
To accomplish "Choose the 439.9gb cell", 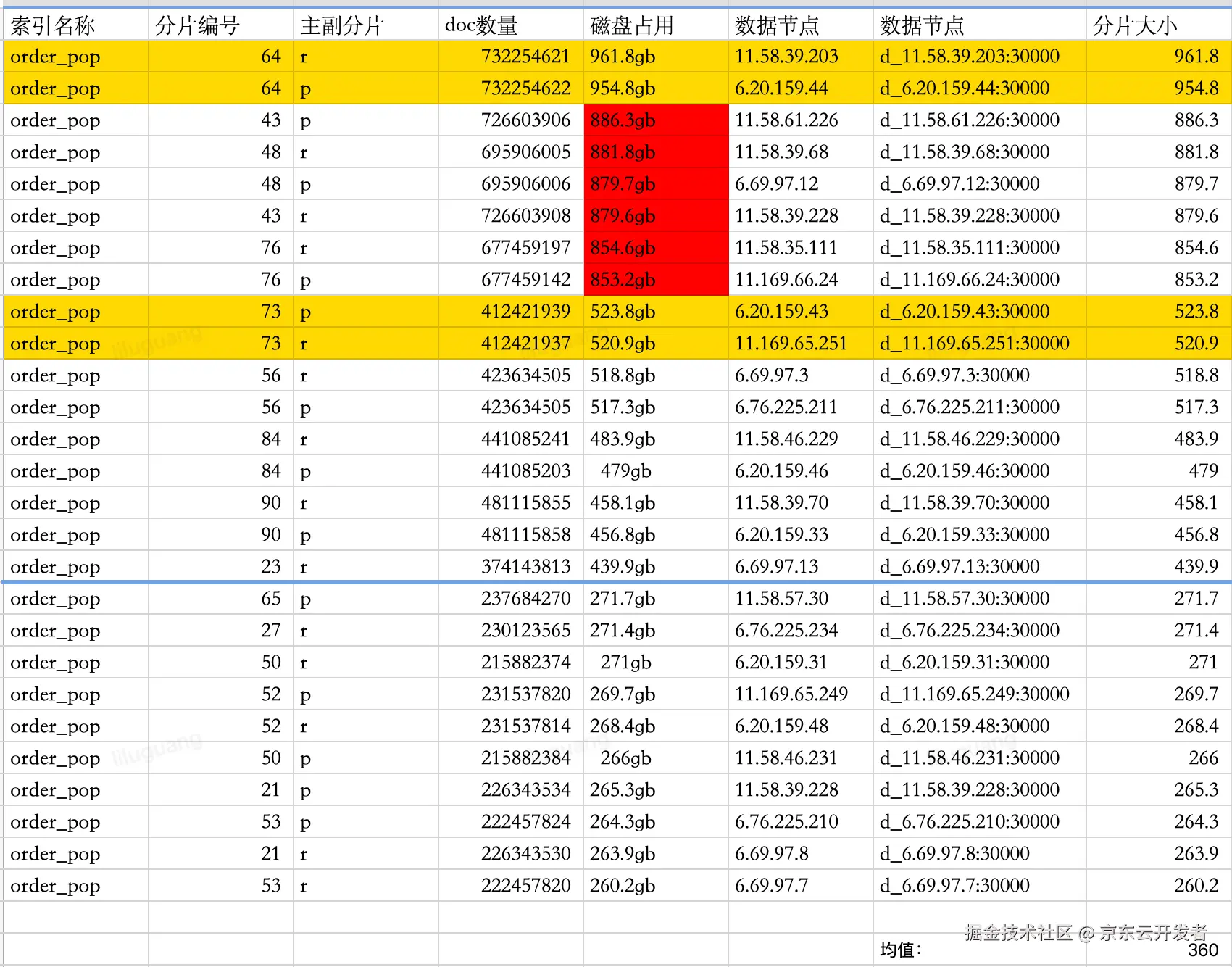I will tap(656, 567).
